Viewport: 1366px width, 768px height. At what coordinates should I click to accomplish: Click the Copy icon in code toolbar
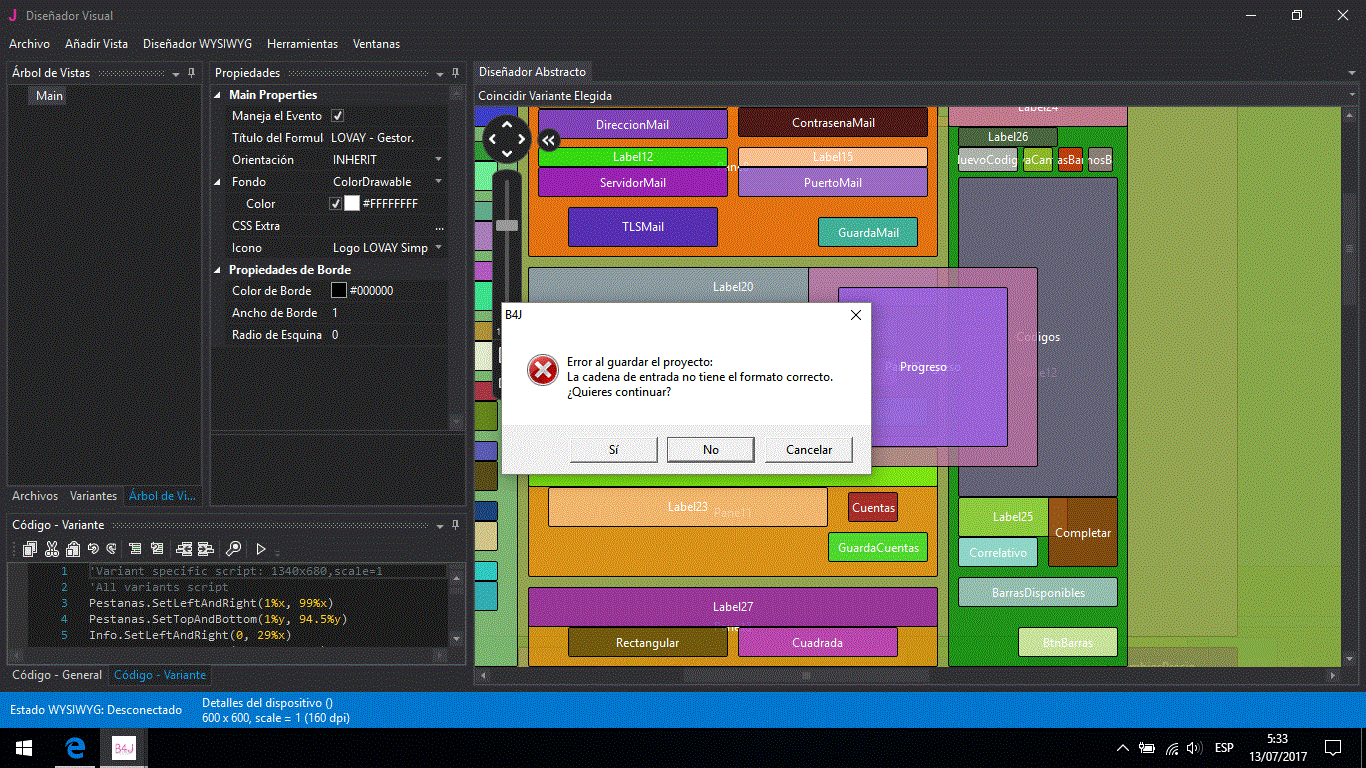[x=30, y=548]
